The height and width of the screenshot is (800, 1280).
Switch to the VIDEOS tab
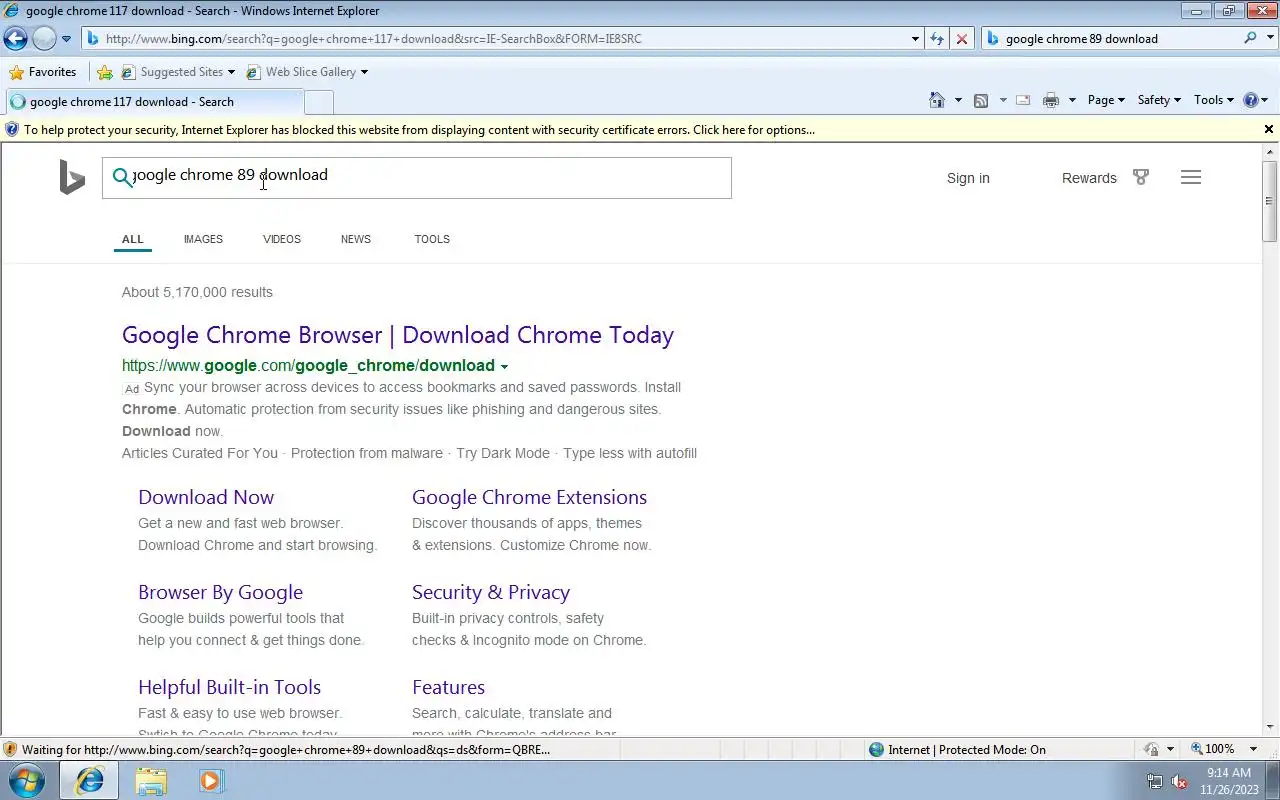click(282, 239)
